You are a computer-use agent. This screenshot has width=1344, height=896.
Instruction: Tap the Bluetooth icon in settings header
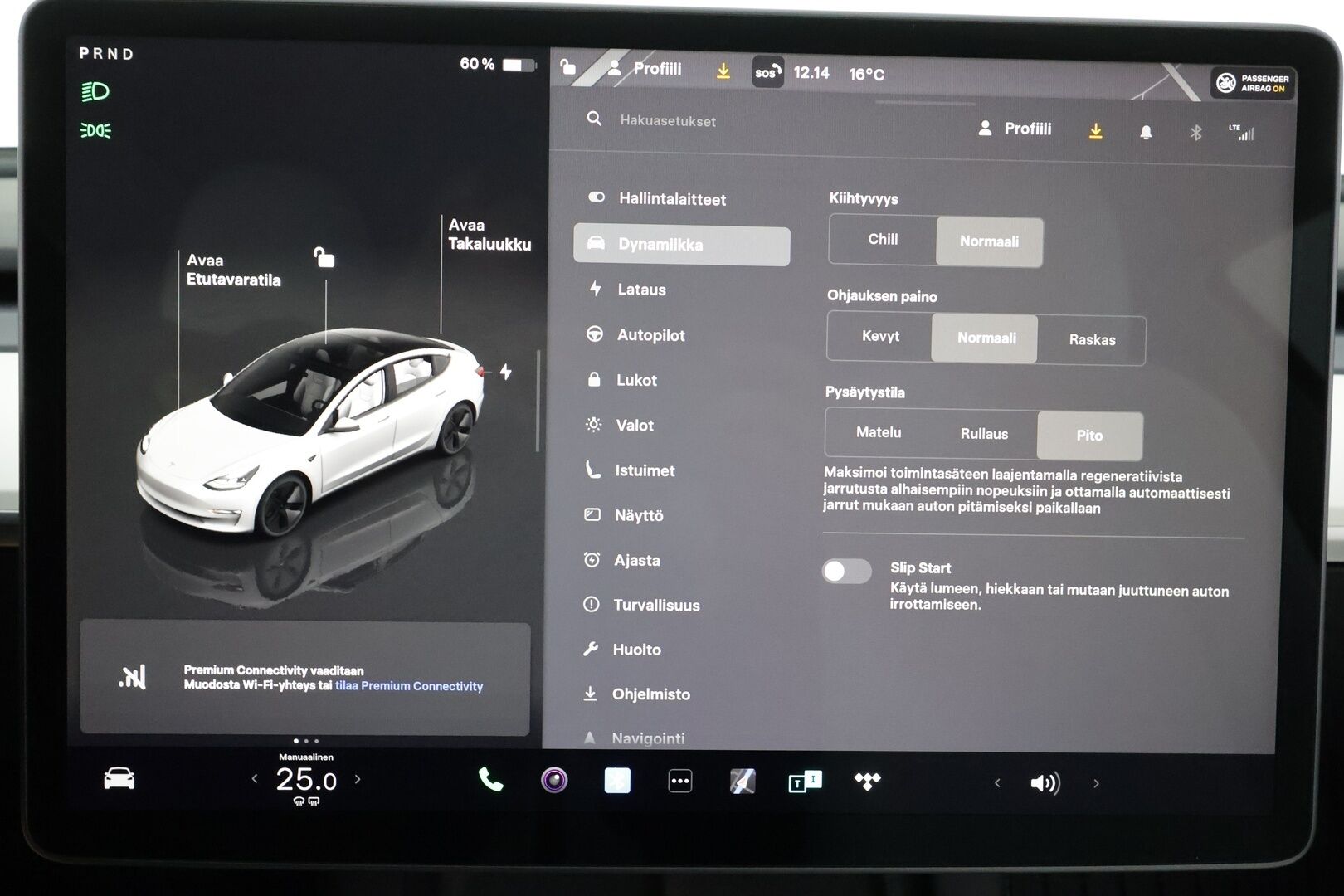tap(1195, 133)
